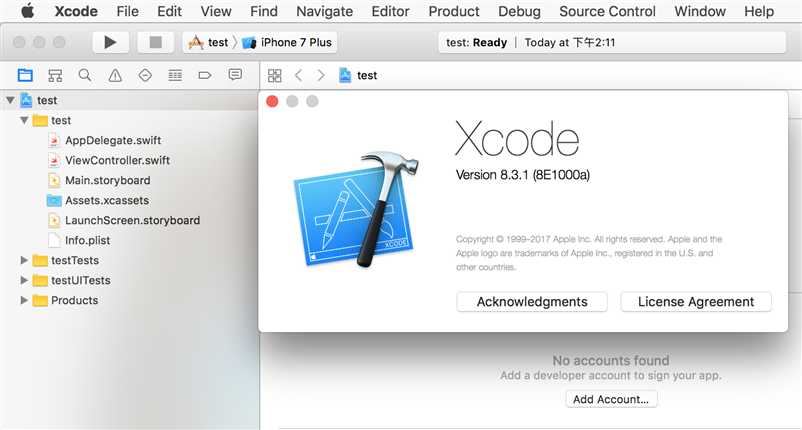Open the Apple menu
This screenshot has height=430, width=802.
pos(28,11)
